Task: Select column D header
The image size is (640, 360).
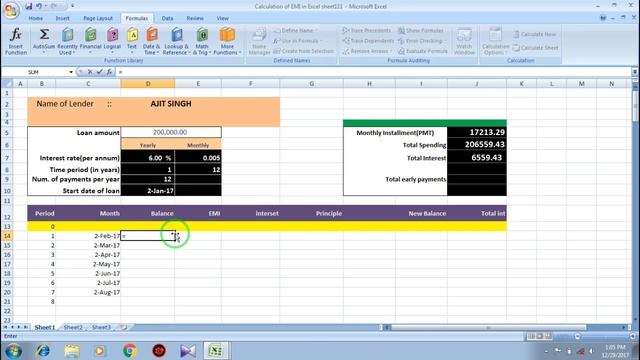Action: [x=148, y=84]
